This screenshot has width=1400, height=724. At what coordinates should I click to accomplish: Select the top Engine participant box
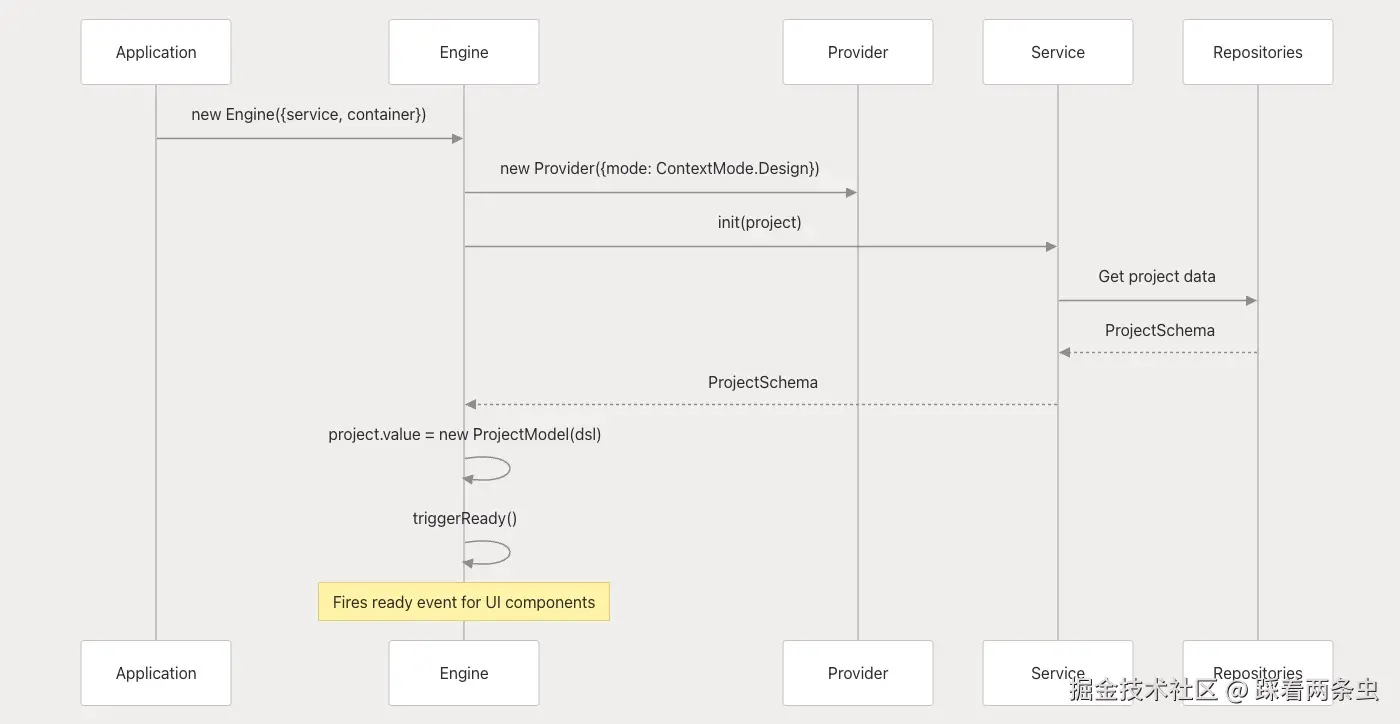coord(464,52)
